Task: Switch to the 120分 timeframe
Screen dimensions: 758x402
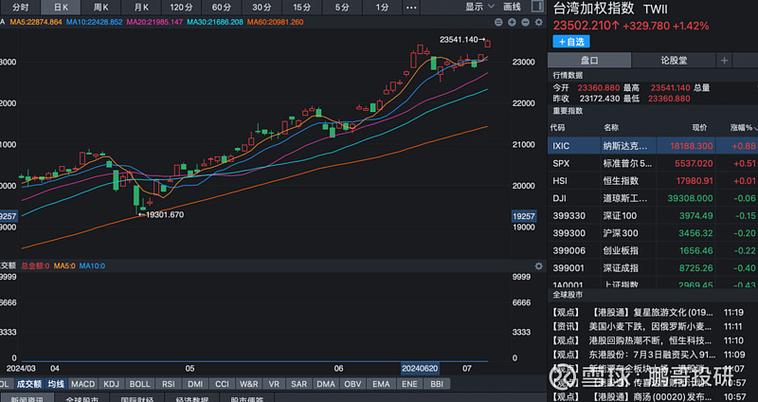Action: click(181, 7)
